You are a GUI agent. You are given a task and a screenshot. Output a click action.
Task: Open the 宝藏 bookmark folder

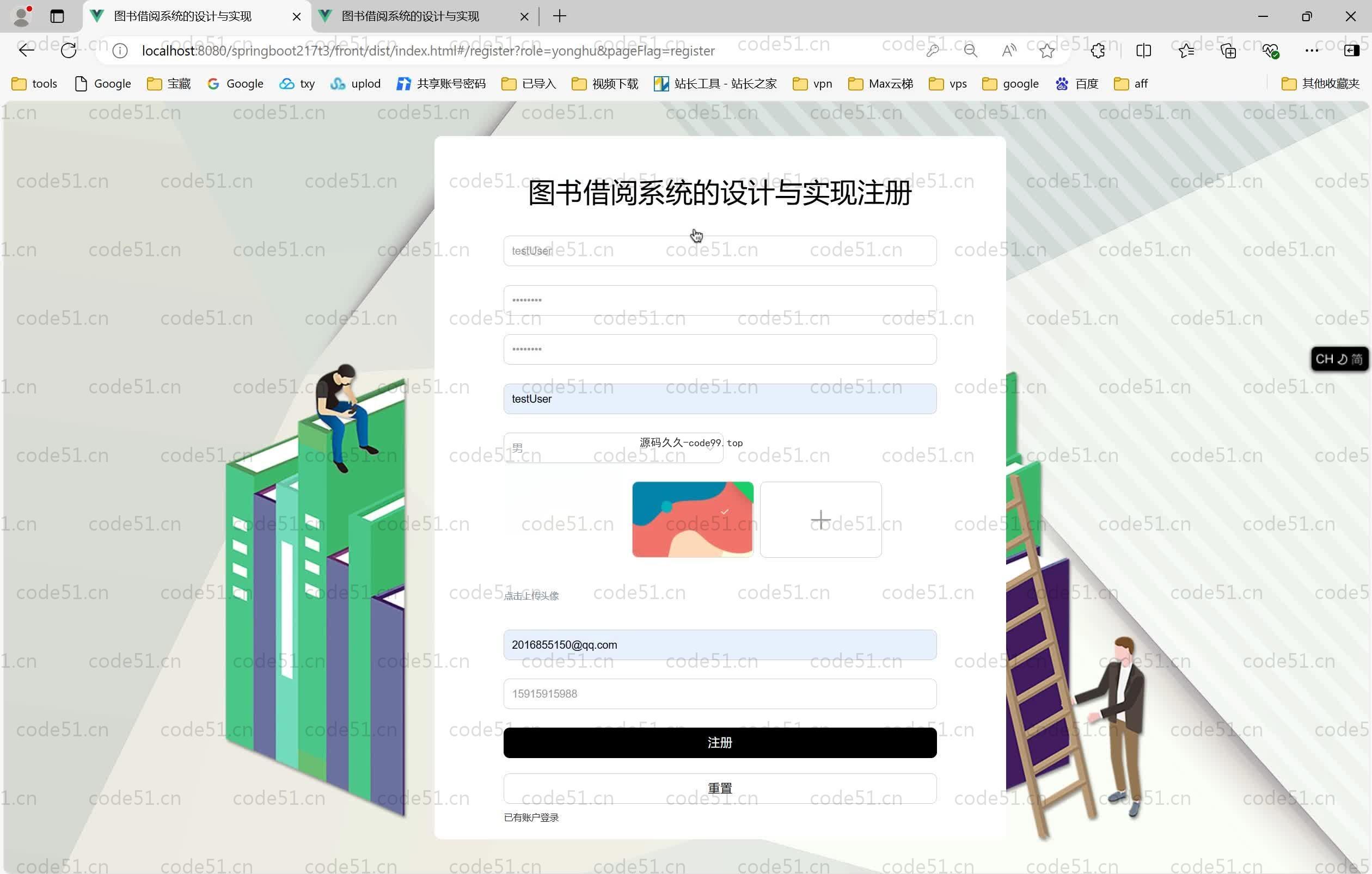click(169, 84)
